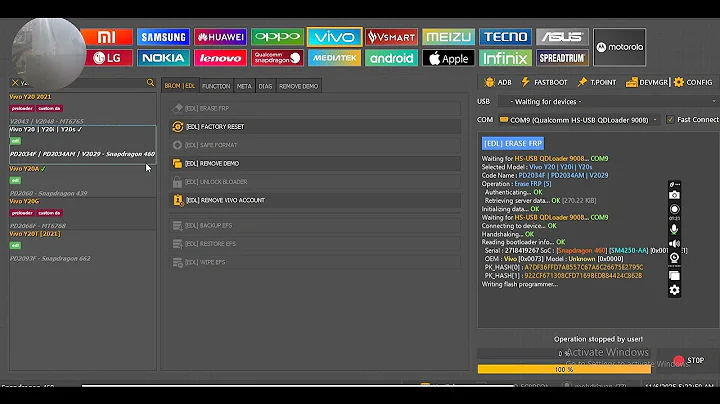Select the Oppo brand logo
720x404 pixels.
click(277, 37)
